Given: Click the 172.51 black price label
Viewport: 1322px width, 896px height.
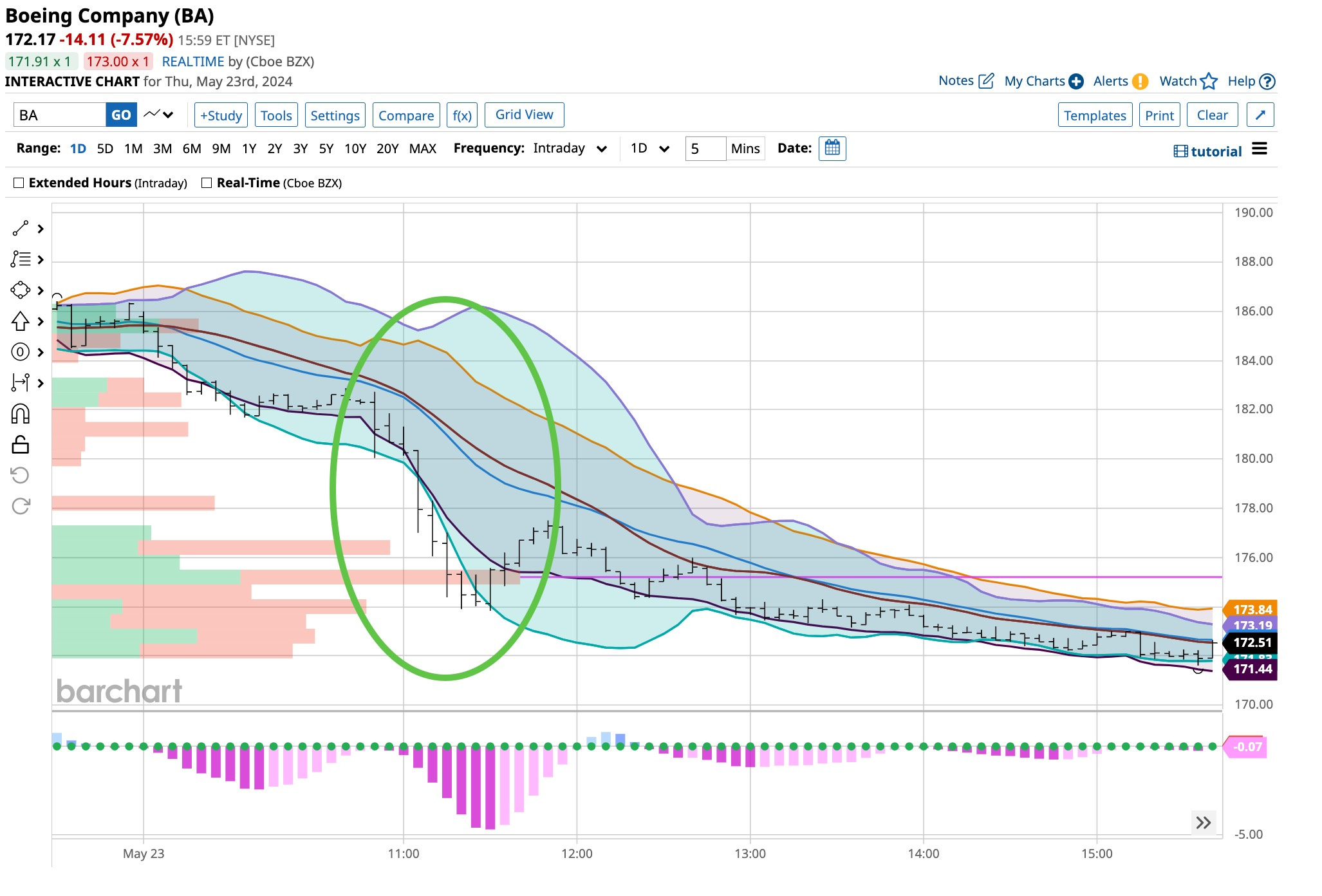Looking at the screenshot, I should tap(1252, 642).
